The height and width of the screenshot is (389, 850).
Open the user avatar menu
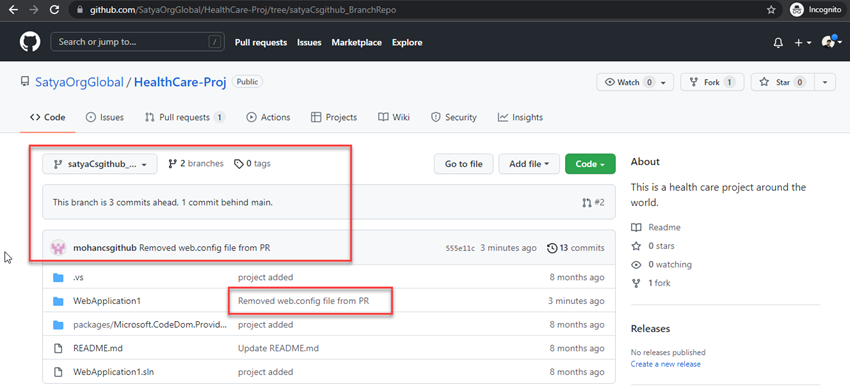[x=832, y=42]
